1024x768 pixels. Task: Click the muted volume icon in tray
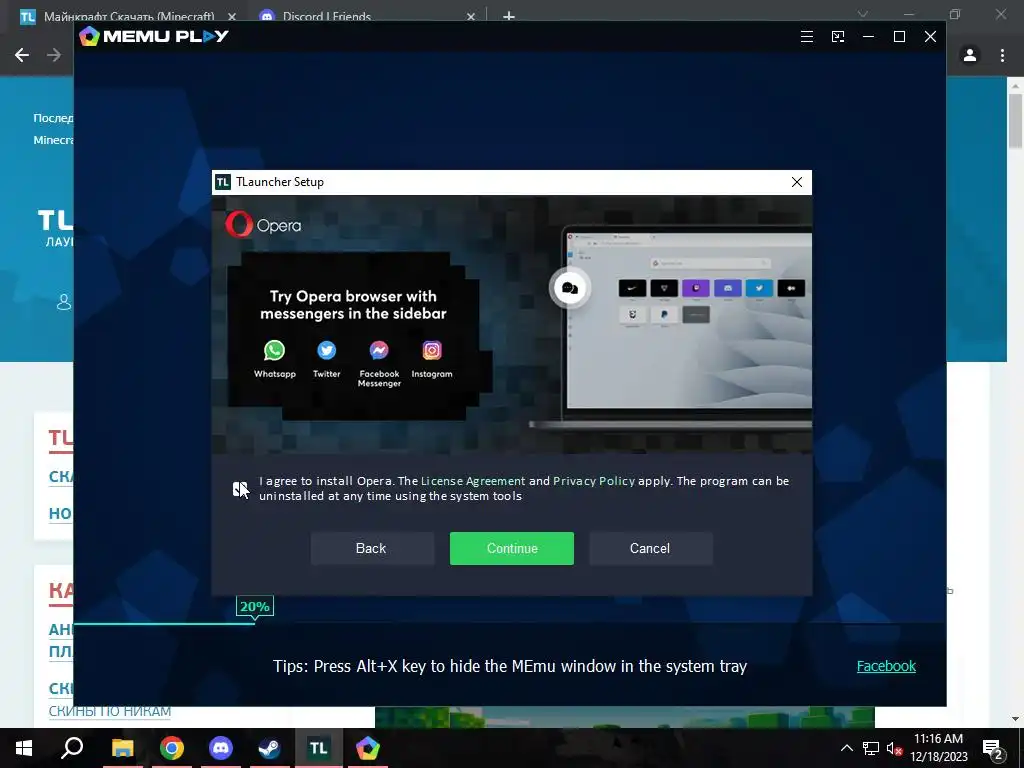click(894, 748)
